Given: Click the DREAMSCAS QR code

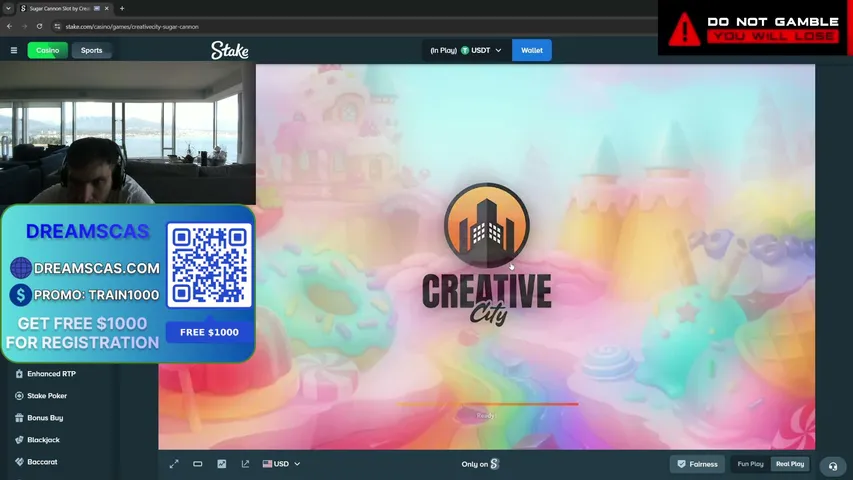Looking at the screenshot, I should pos(209,265).
